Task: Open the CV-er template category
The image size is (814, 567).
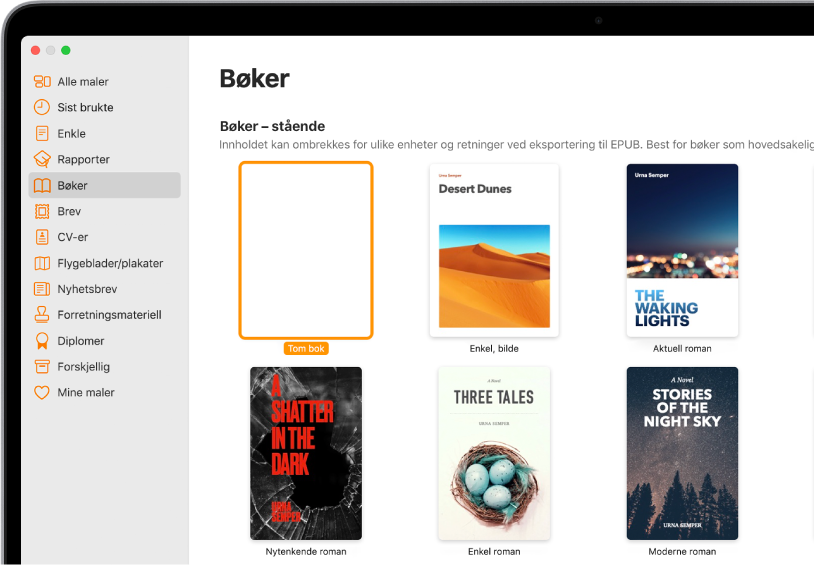Action: [73, 237]
